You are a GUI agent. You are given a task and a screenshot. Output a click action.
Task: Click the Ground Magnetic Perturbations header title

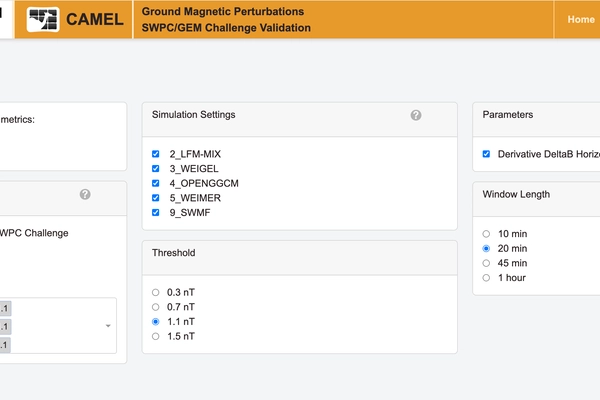223,11
